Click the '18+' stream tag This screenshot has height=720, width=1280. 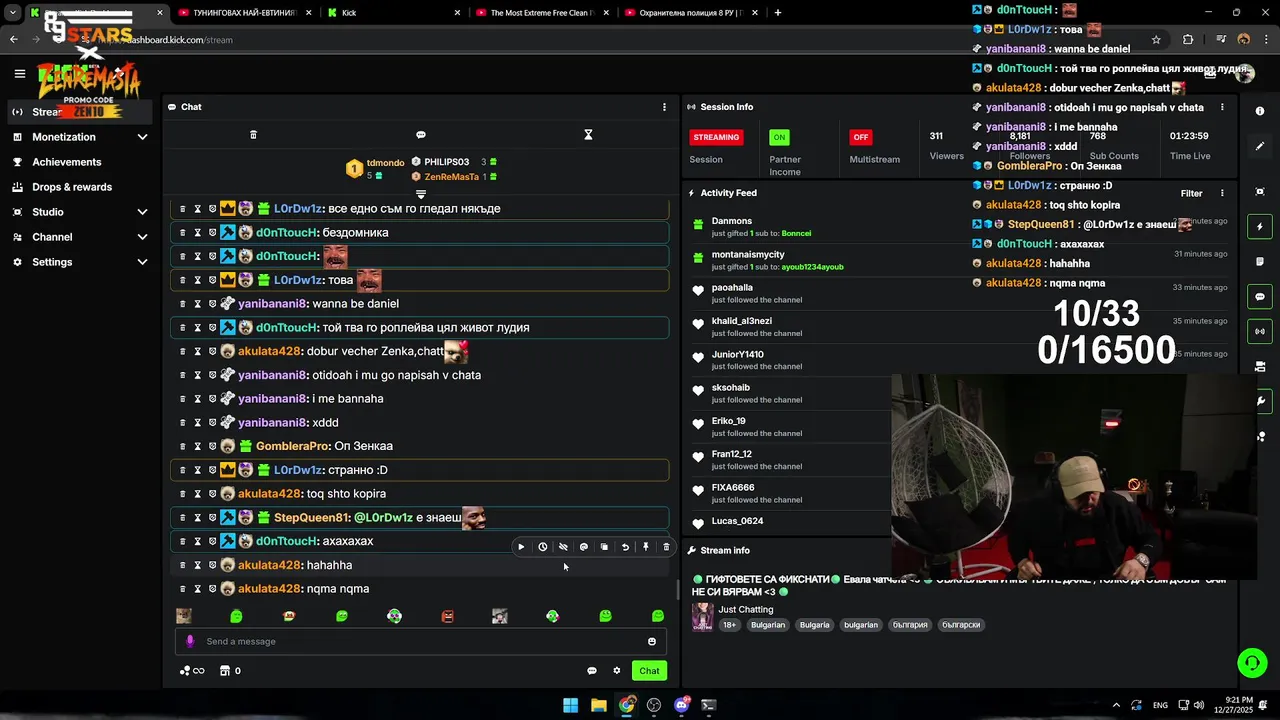tap(729, 625)
